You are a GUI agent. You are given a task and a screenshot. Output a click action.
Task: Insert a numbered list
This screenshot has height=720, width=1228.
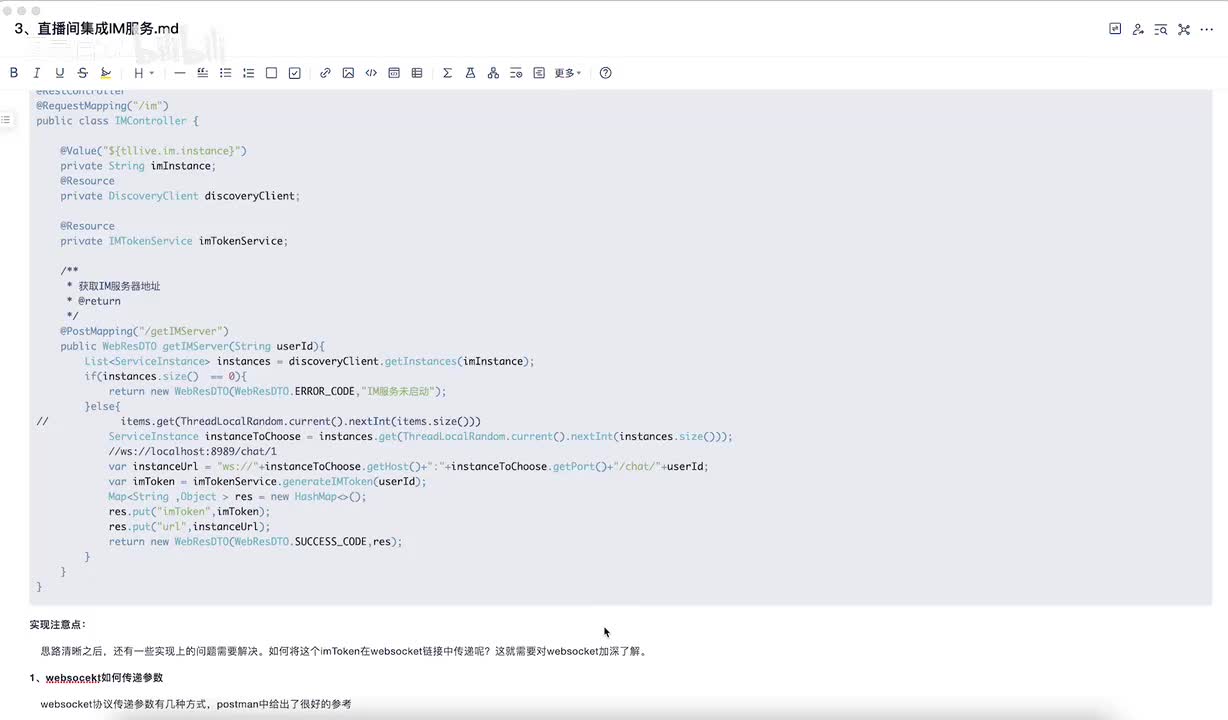(249, 73)
